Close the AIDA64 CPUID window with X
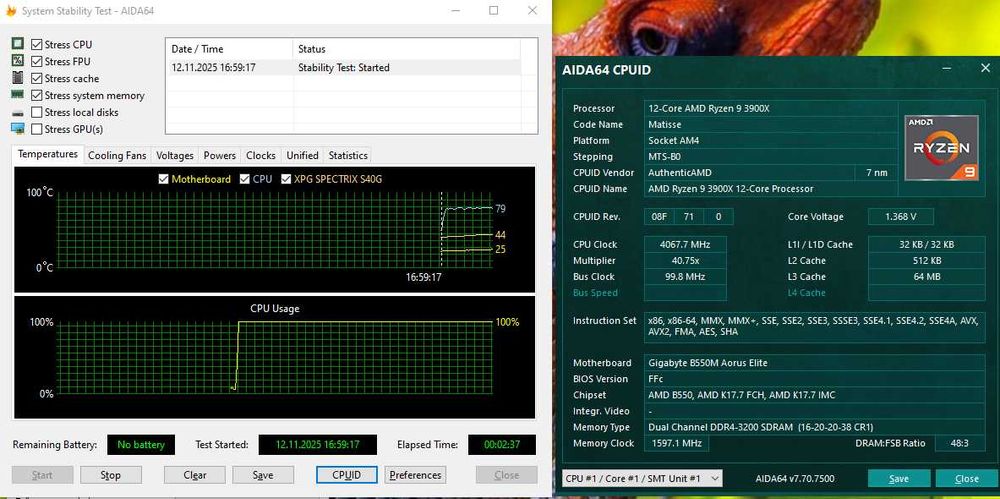The height and width of the screenshot is (499, 1000). [x=985, y=69]
